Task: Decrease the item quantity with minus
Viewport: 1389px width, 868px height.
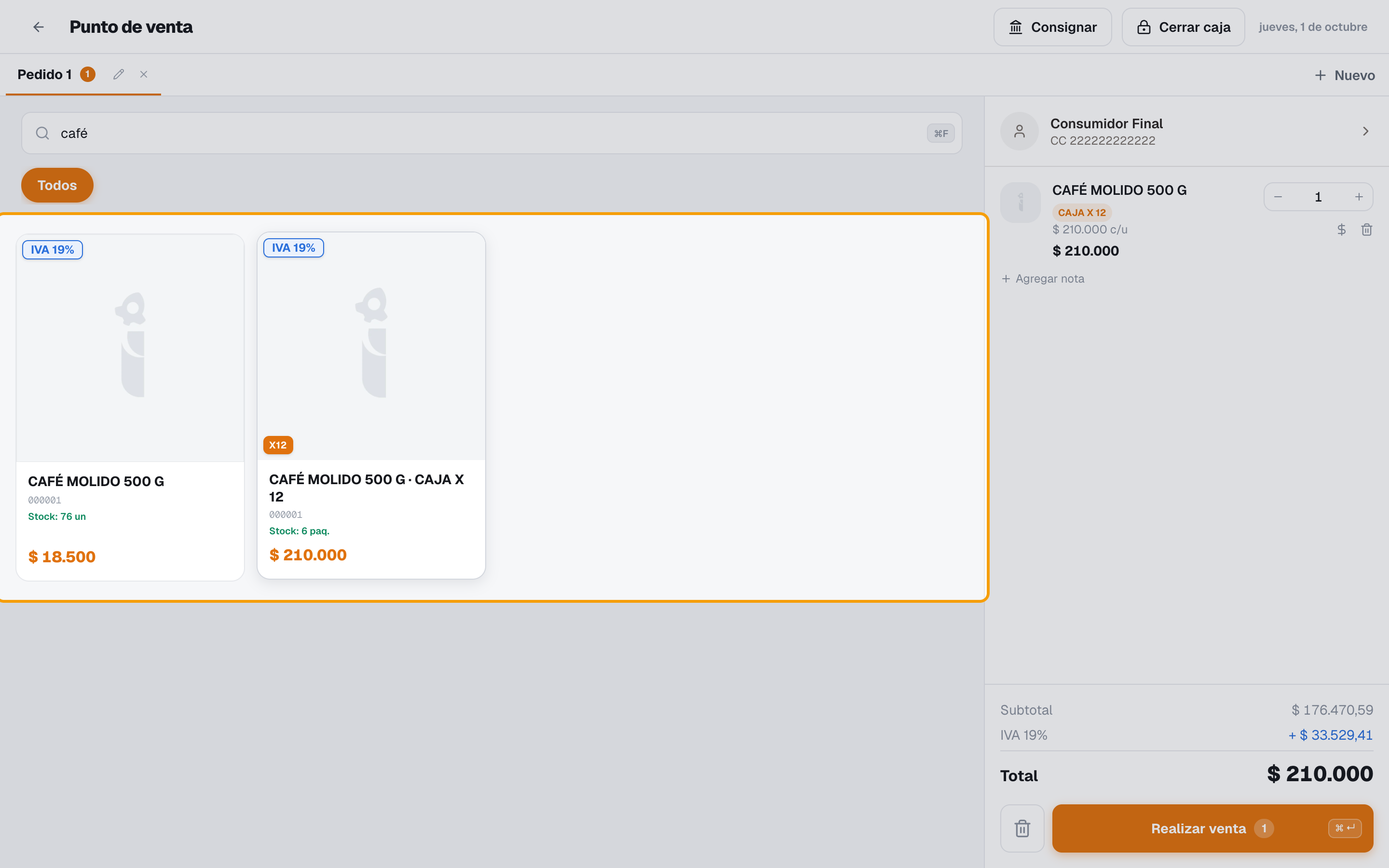Action: point(1278,197)
